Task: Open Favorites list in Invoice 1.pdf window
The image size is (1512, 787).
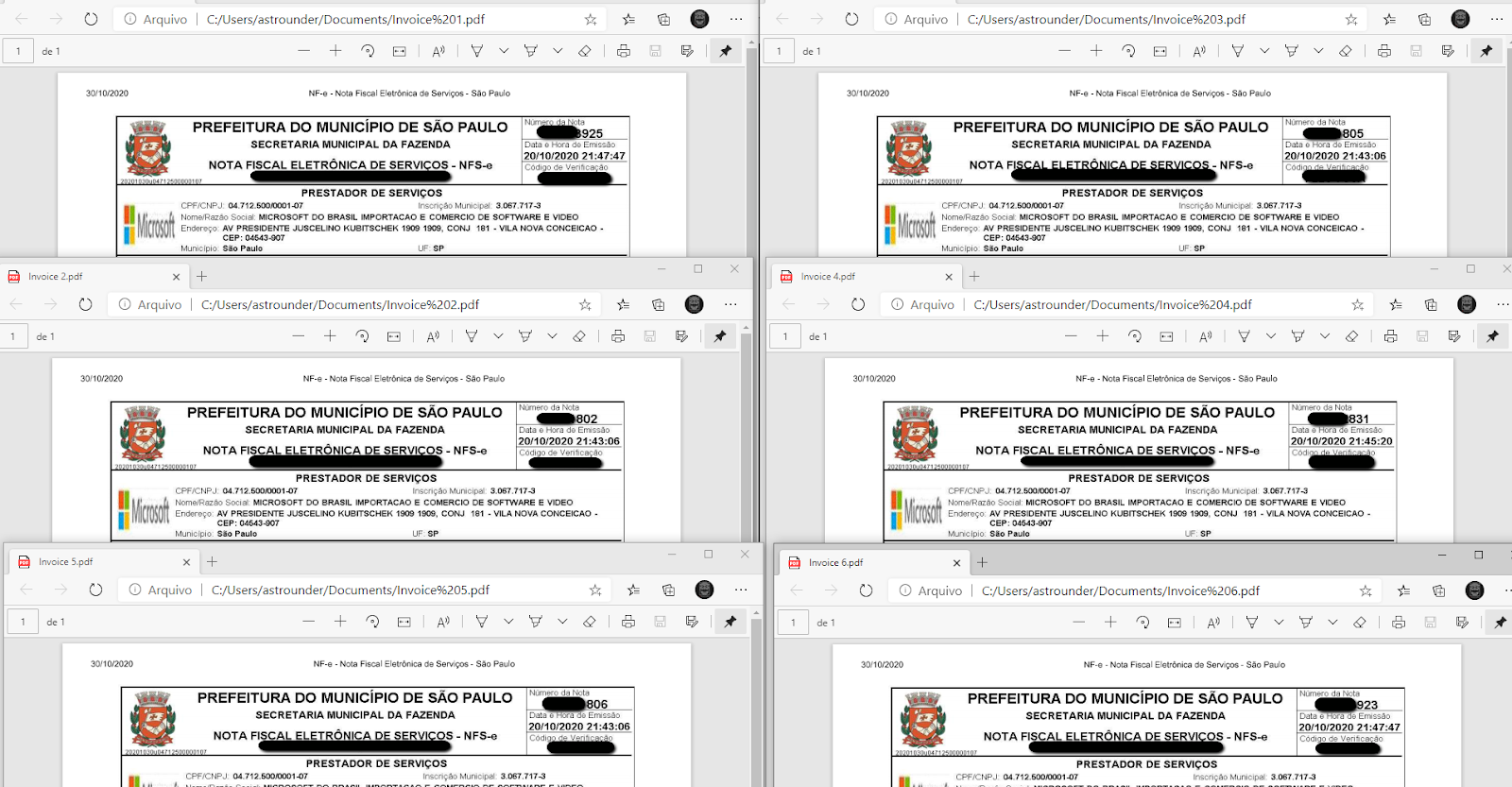Action: (628, 19)
